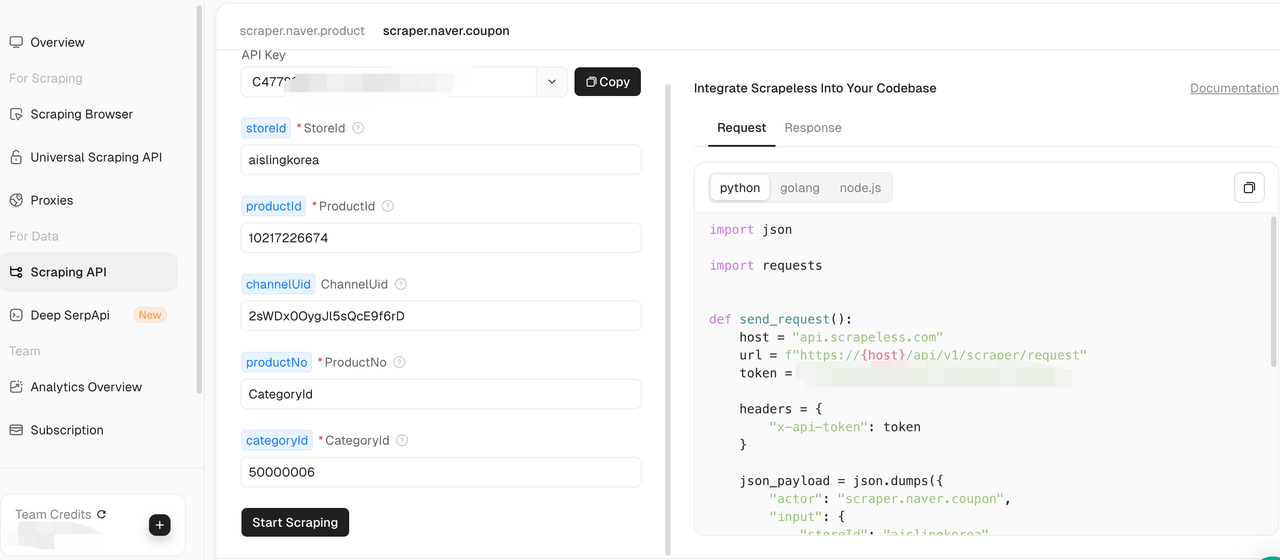Viewport: 1280px width, 560px height.
Task: Open Overview from the sidebar icon
Action: (x=16, y=42)
